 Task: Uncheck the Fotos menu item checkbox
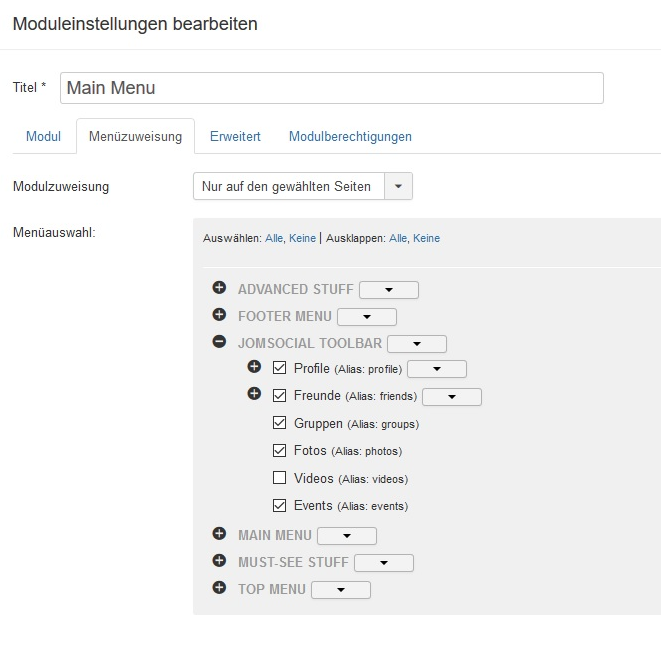point(280,451)
